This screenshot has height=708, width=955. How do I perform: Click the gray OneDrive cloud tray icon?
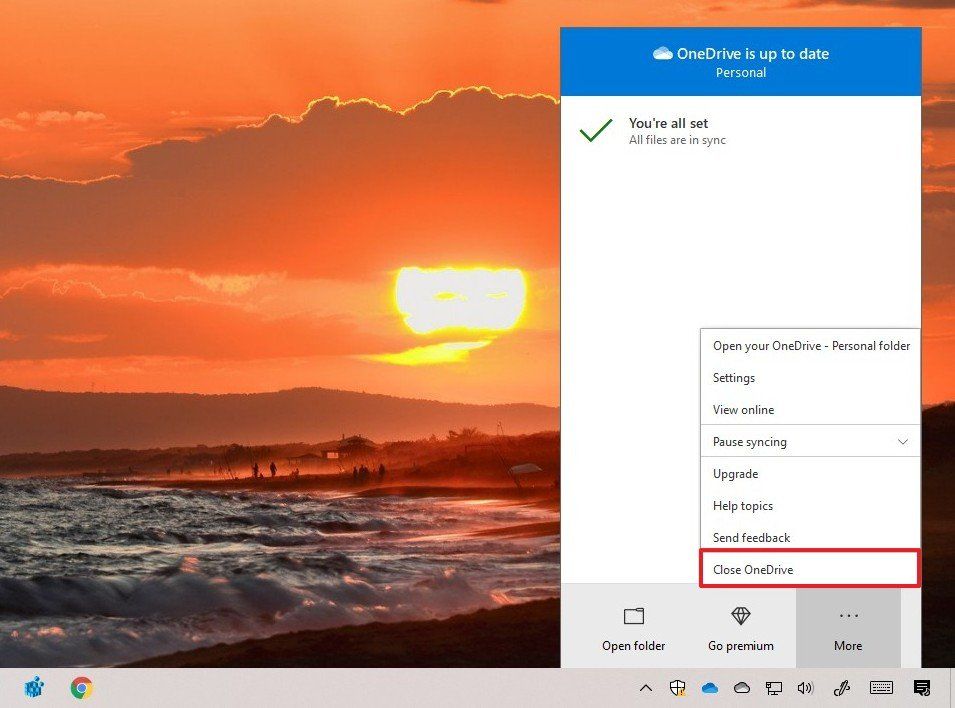(x=742, y=688)
